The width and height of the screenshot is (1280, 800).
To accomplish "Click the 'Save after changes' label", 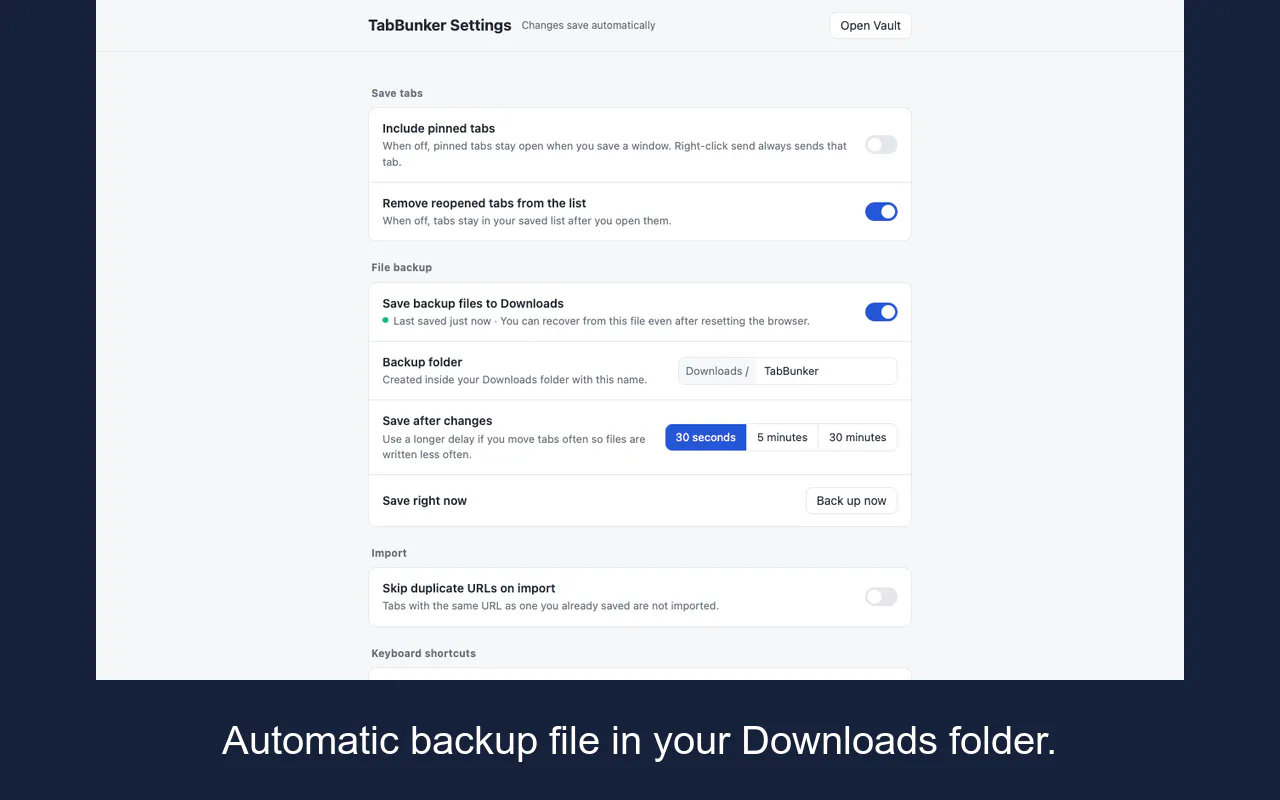I will 437,421.
